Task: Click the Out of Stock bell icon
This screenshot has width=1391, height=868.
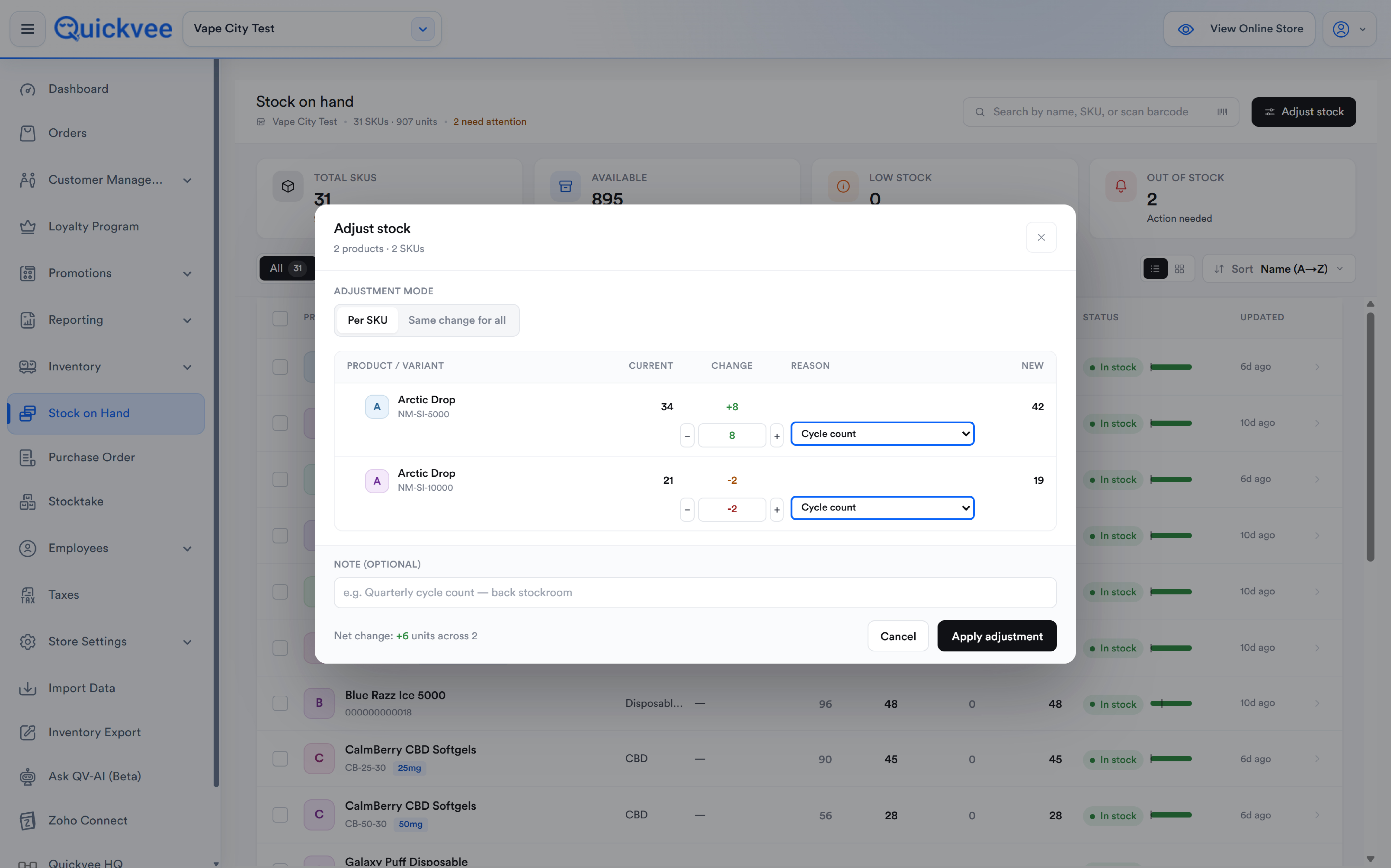Action: coord(1120,186)
